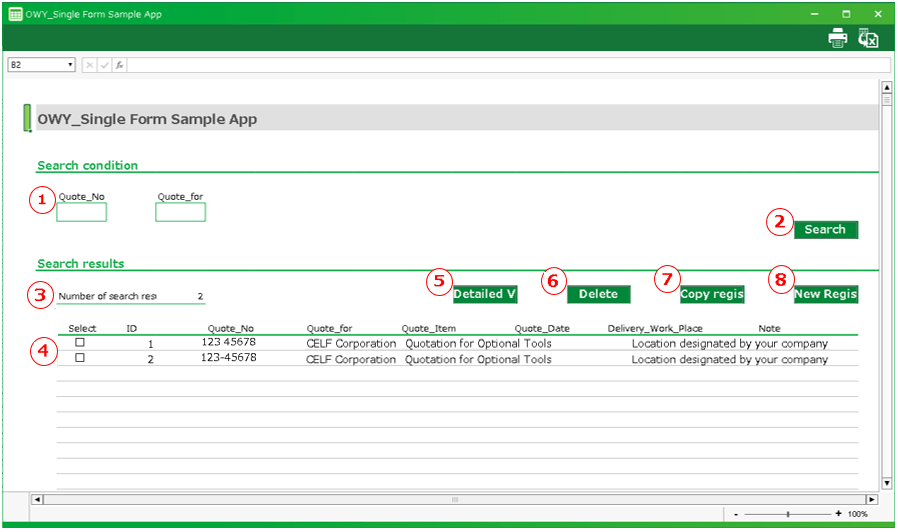The width and height of the screenshot is (898, 532).
Task: Click the zoom slider handle
Action: click(788, 514)
